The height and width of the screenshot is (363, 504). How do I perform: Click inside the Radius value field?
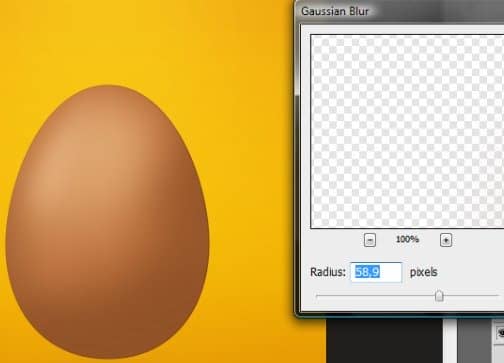tap(376, 272)
